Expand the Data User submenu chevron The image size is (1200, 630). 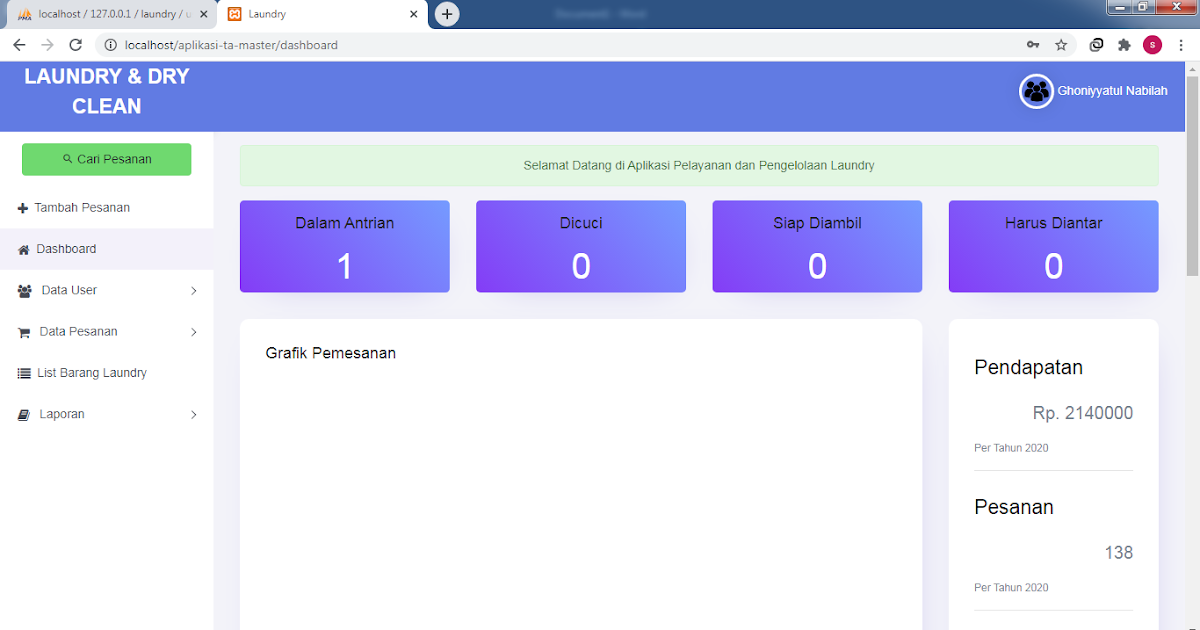pyautogui.click(x=193, y=290)
